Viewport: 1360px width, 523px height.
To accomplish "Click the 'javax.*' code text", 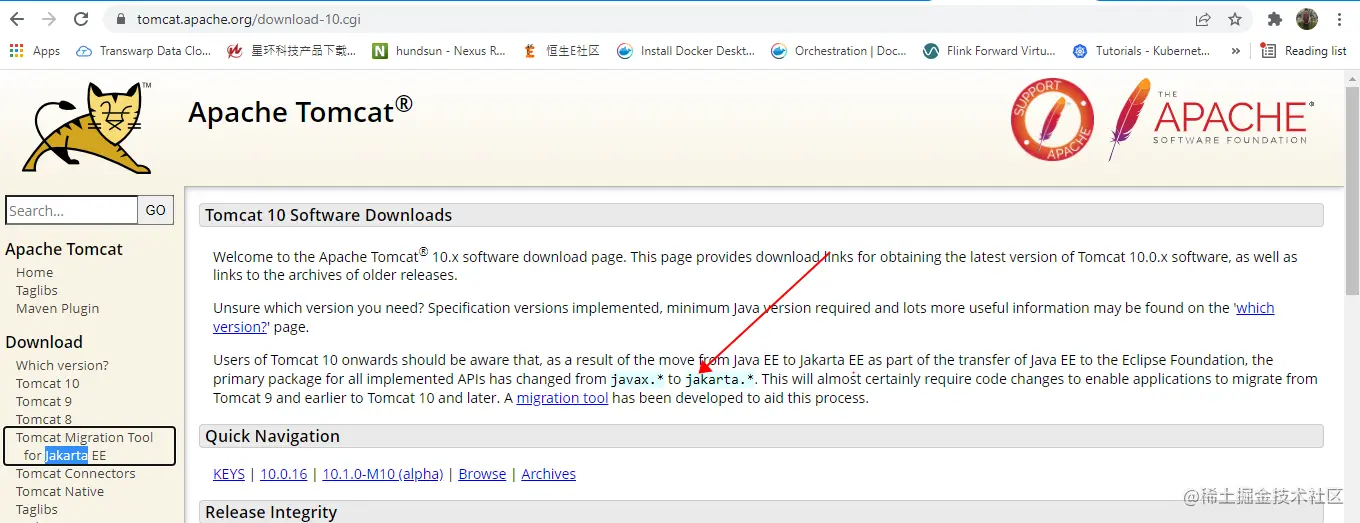I will [x=638, y=380].
